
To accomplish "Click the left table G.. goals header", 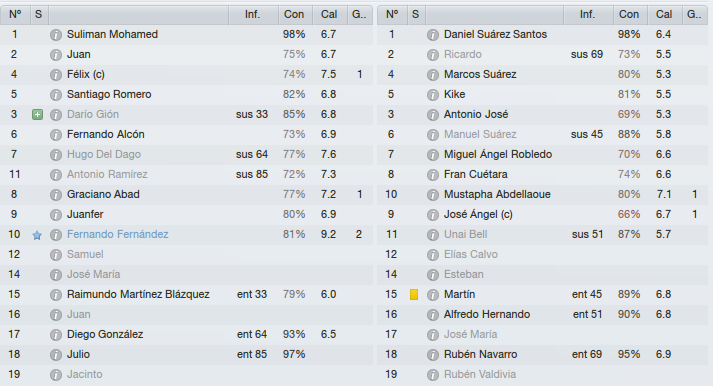I will coord(359,15).
